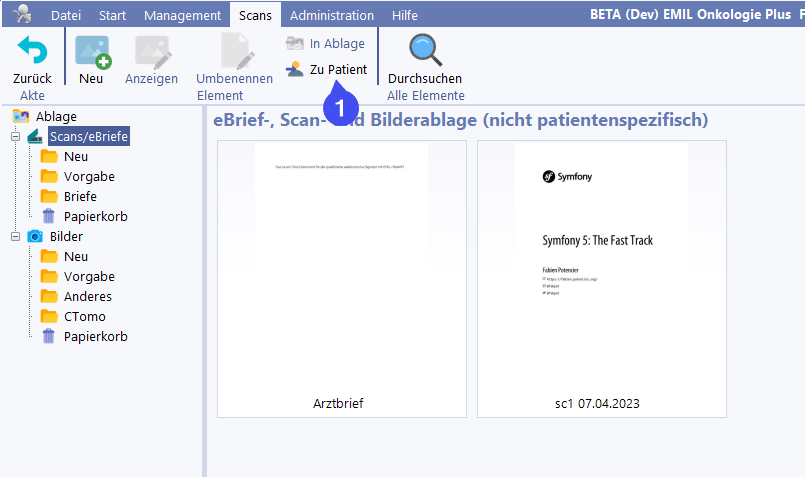
Task: Open the Papierkorb under Scans/eBriefe
Action: click(95, 216)
